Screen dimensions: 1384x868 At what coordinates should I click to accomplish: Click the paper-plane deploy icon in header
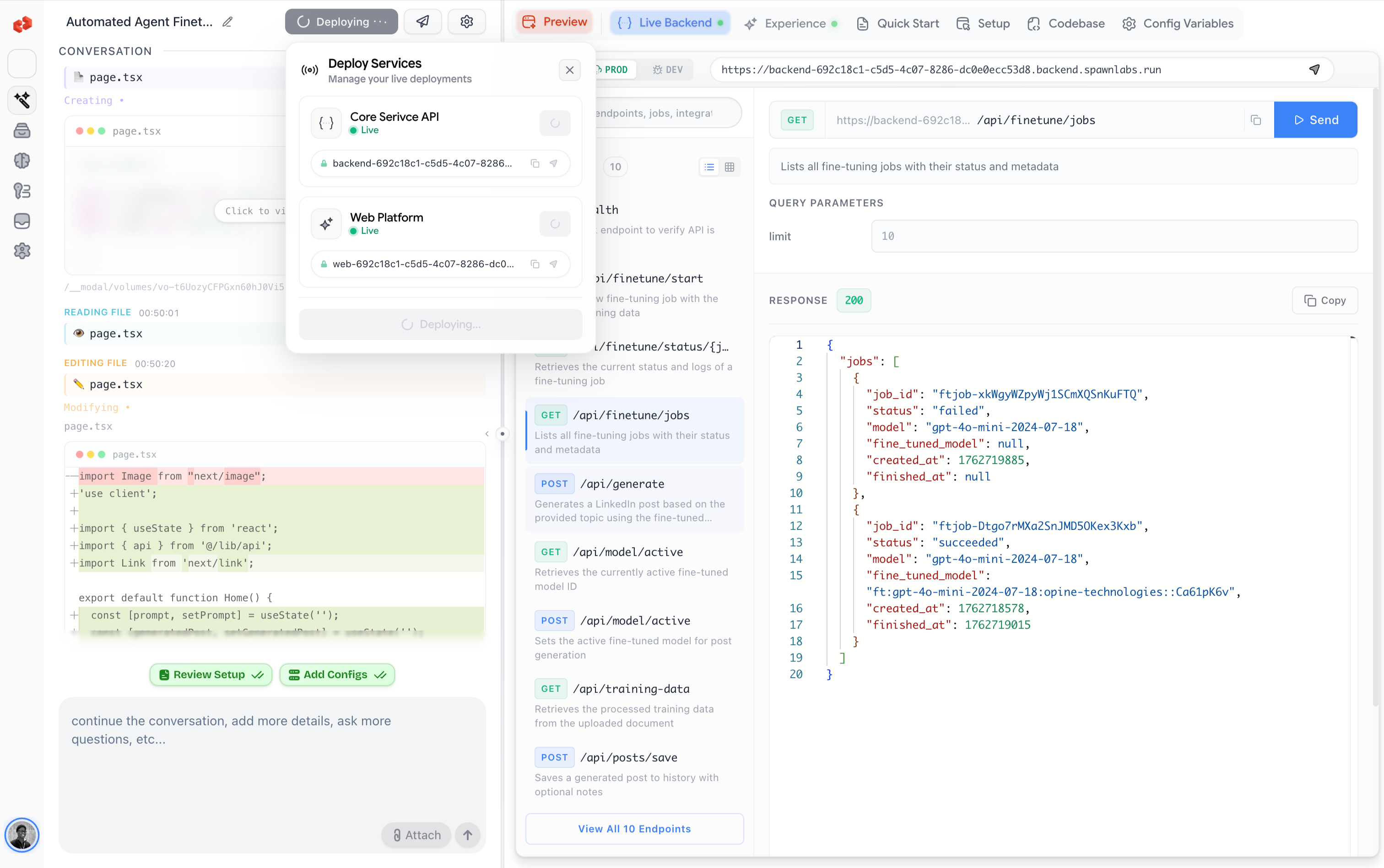422,22
